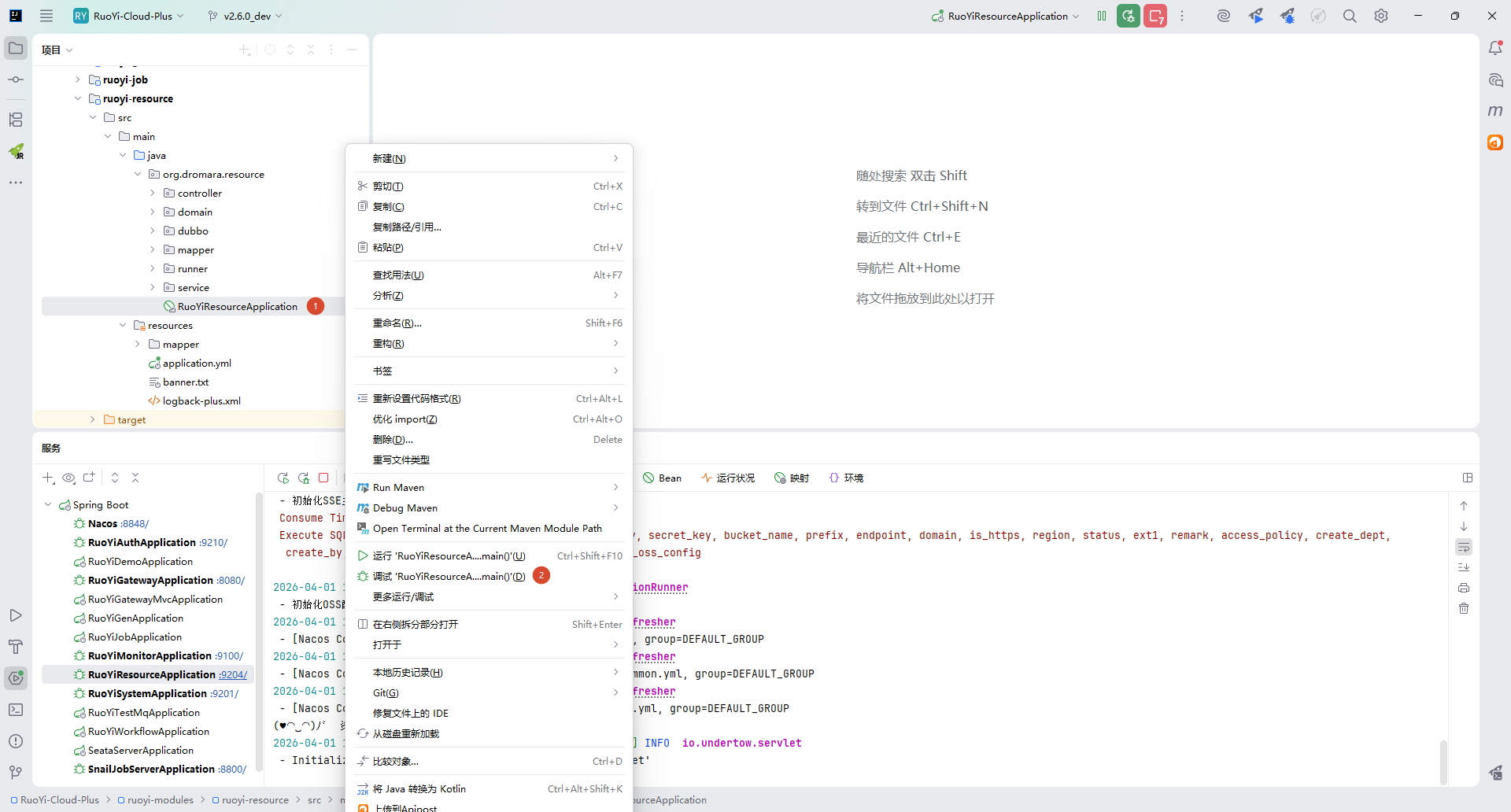Clear console output with trash icon
This screenshot has height=812, width=1511.
pyautogui.click(x=1464, y=608)
